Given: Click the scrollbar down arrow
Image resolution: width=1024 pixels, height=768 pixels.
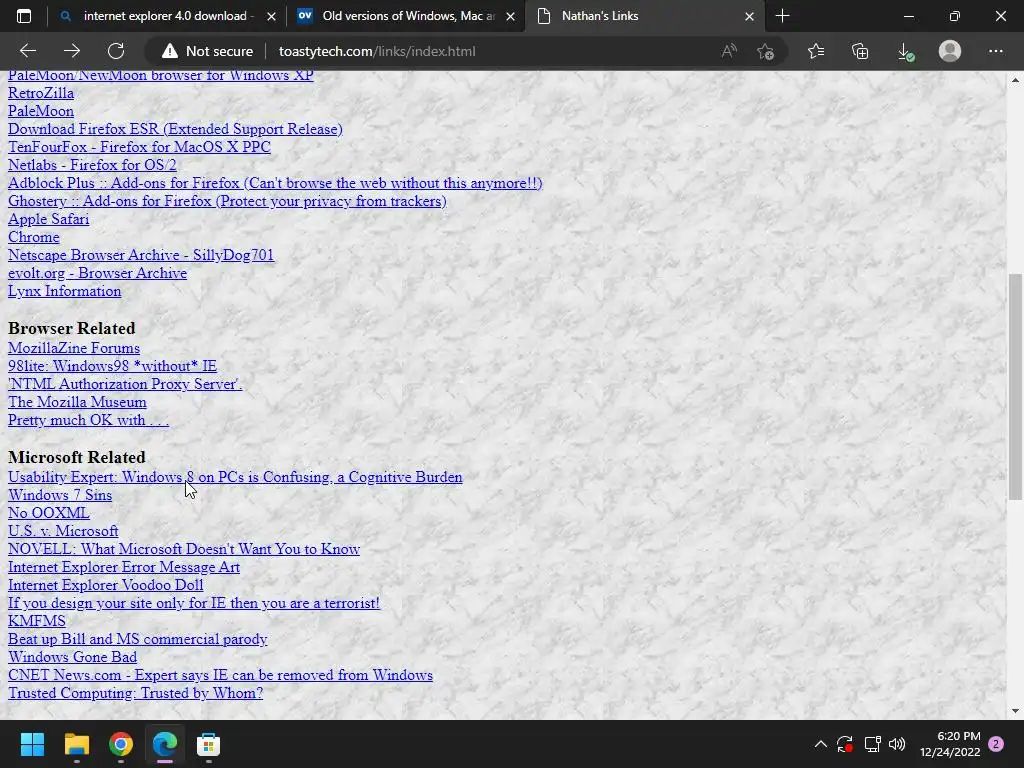Looking at the screenshot, I should coord(1015,711).
